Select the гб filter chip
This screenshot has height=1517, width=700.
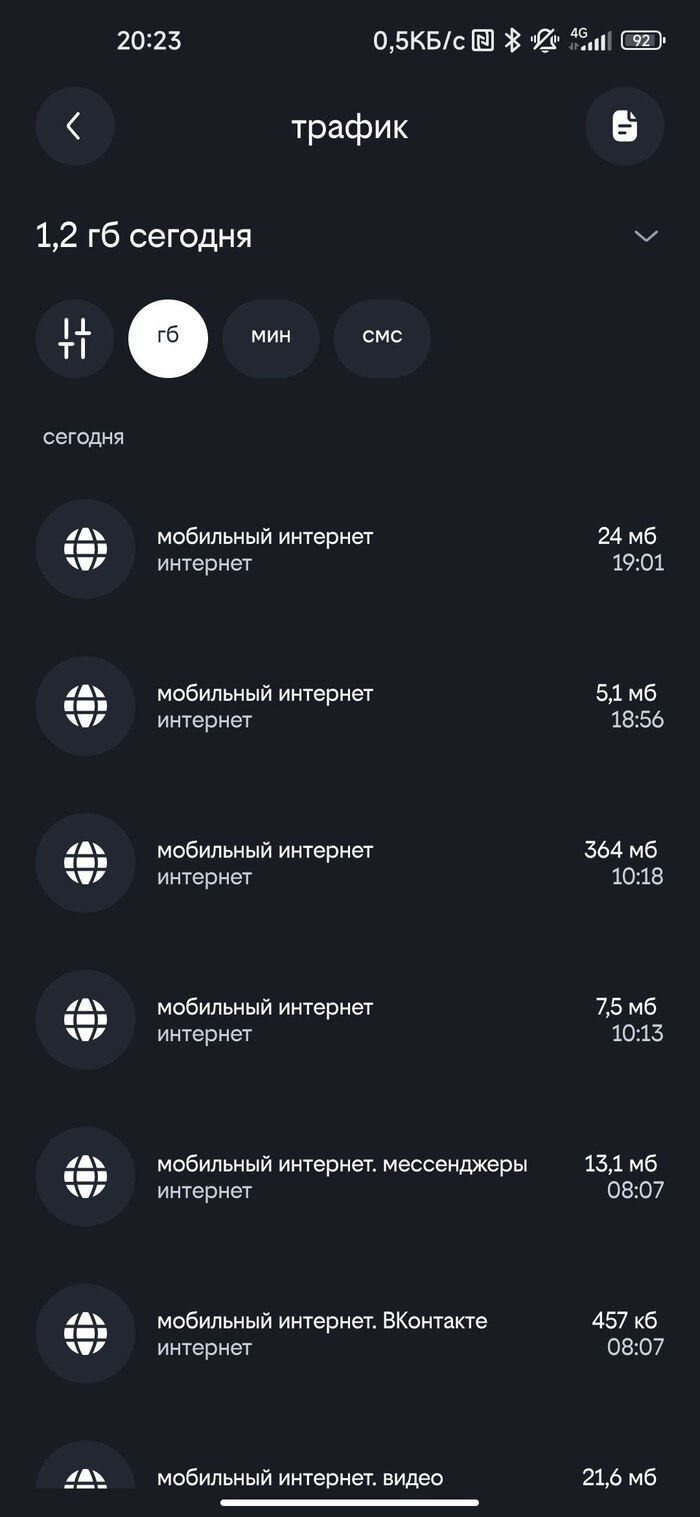point(168,338)
